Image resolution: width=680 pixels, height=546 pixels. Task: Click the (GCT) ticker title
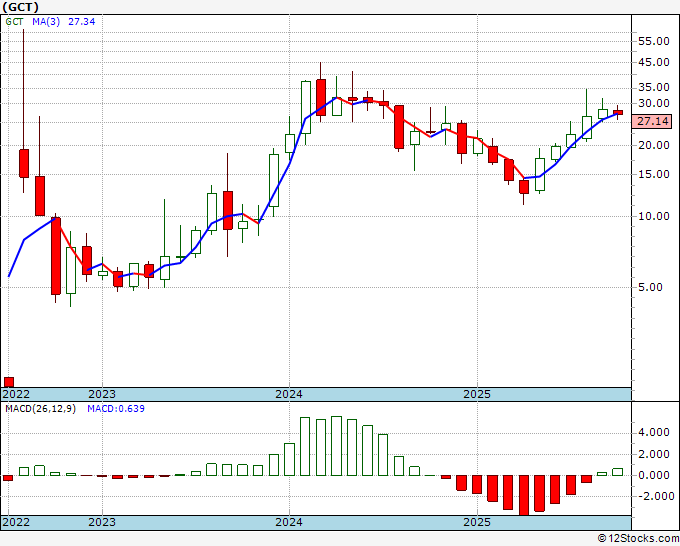22,8
